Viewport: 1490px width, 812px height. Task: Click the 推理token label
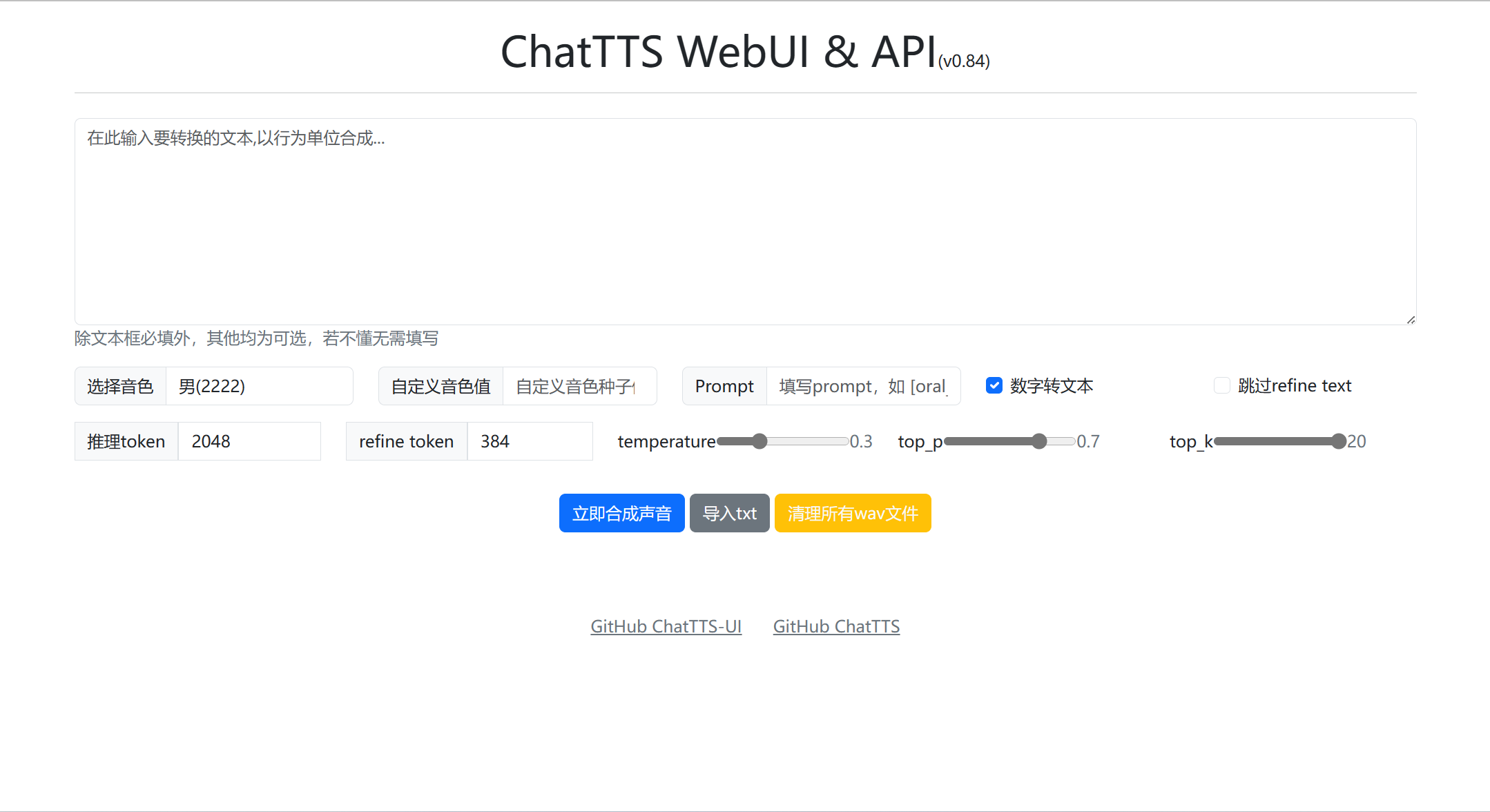(126, 441)
